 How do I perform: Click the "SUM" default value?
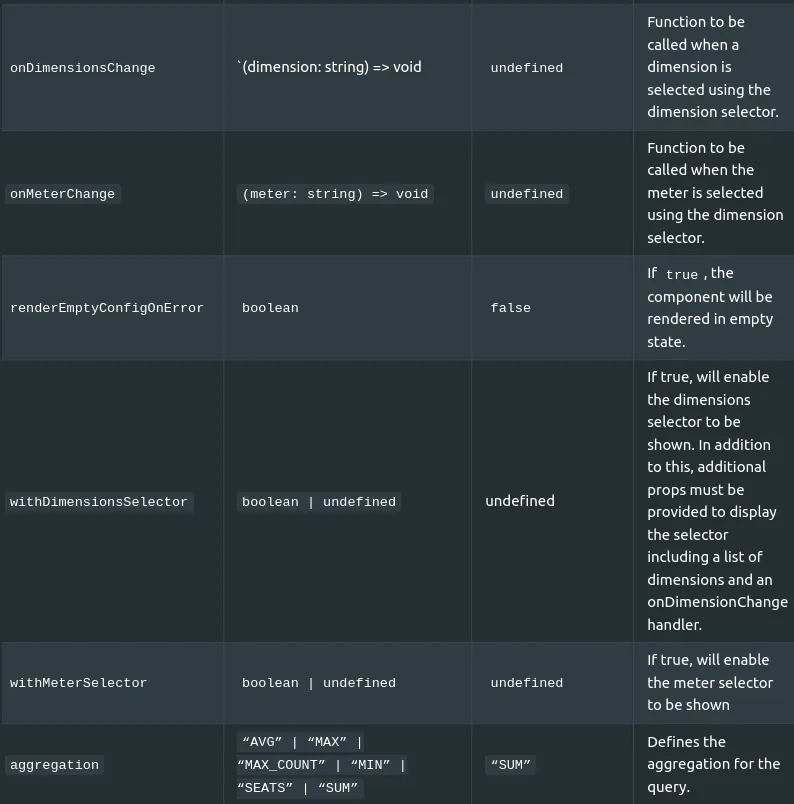pyautogui.click(x=510, y=765)
